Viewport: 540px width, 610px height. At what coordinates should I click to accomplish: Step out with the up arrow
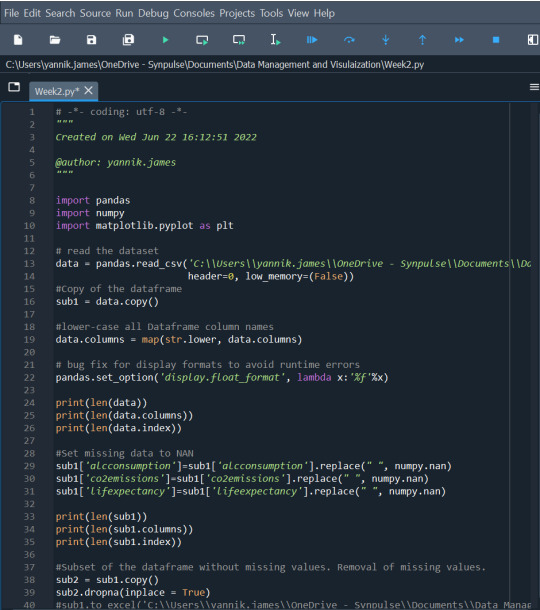point(423,40)
